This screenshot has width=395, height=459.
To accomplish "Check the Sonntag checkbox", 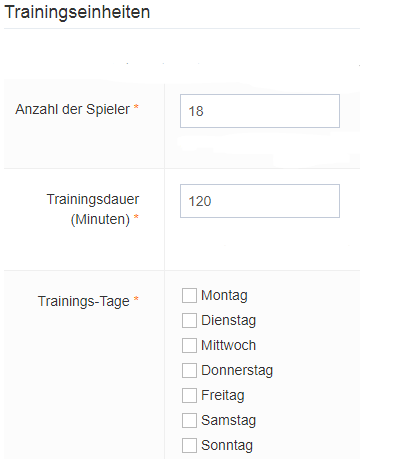I will point(189,445).
